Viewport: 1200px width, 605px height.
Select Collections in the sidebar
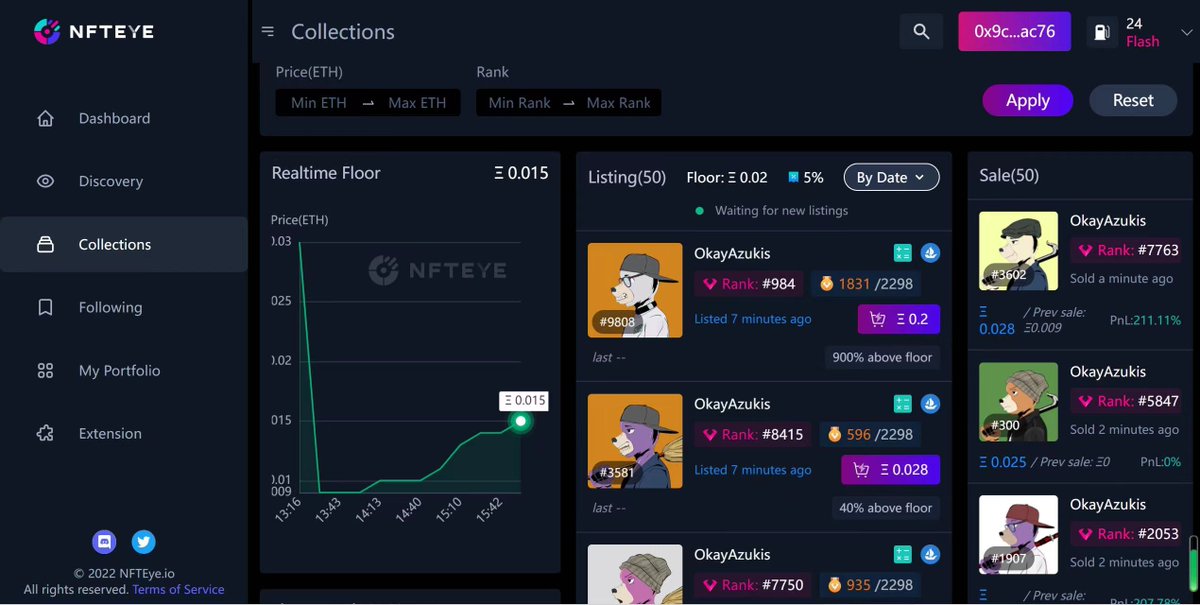pos(124,244)
